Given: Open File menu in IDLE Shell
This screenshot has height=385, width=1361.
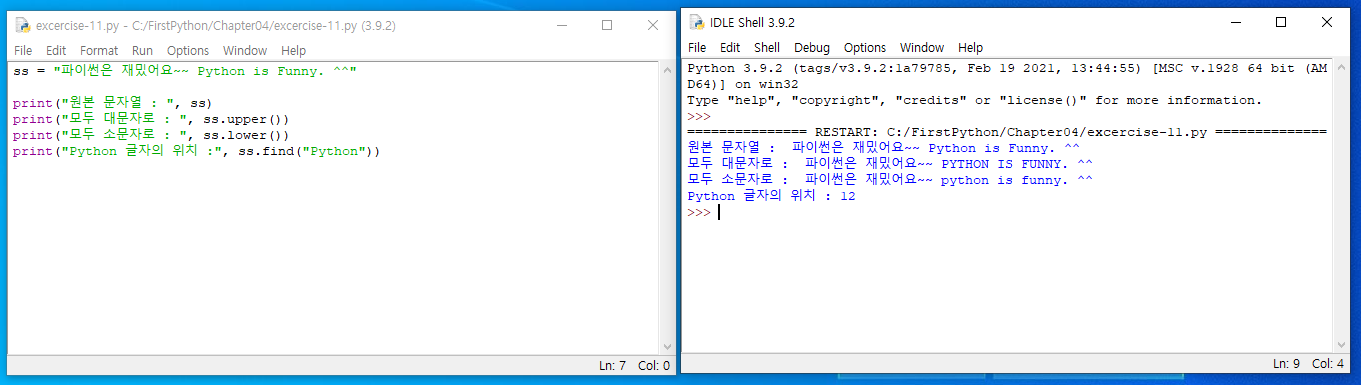Looking at the screenshot, I should click(697, 47).
